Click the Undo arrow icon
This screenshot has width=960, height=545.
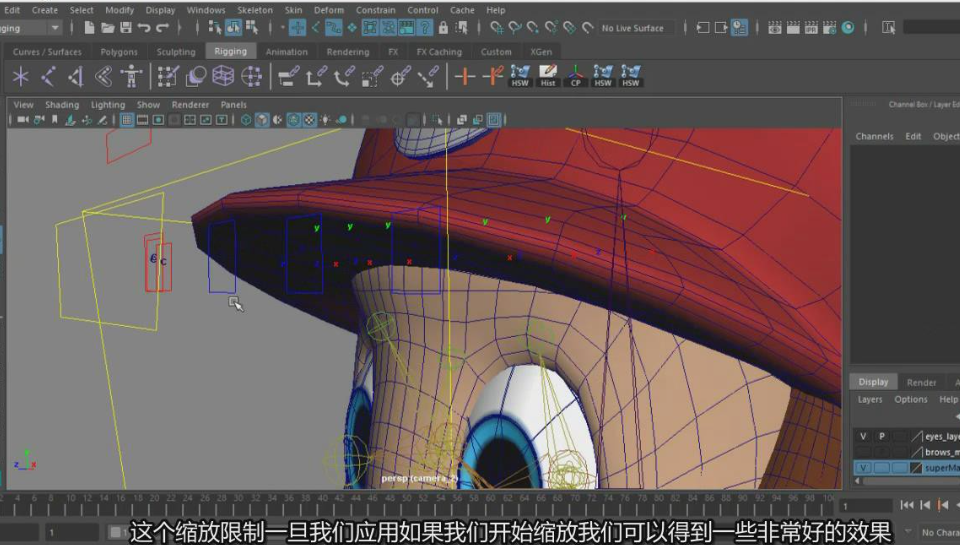[144, 28]
